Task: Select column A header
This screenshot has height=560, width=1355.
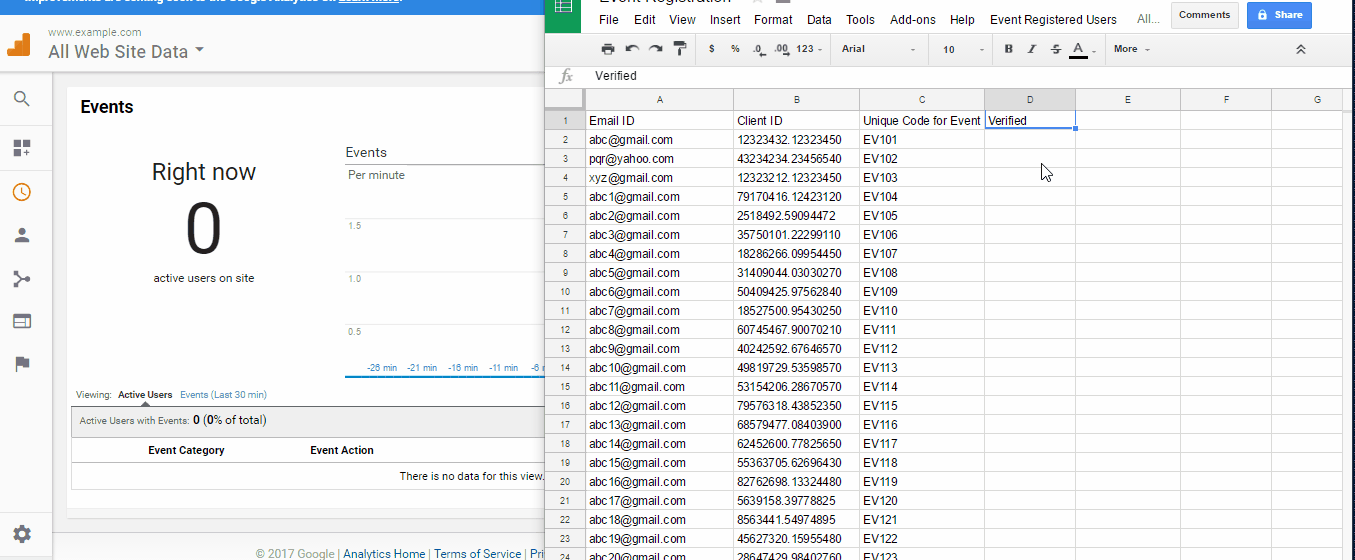Action: pos(659,100)
